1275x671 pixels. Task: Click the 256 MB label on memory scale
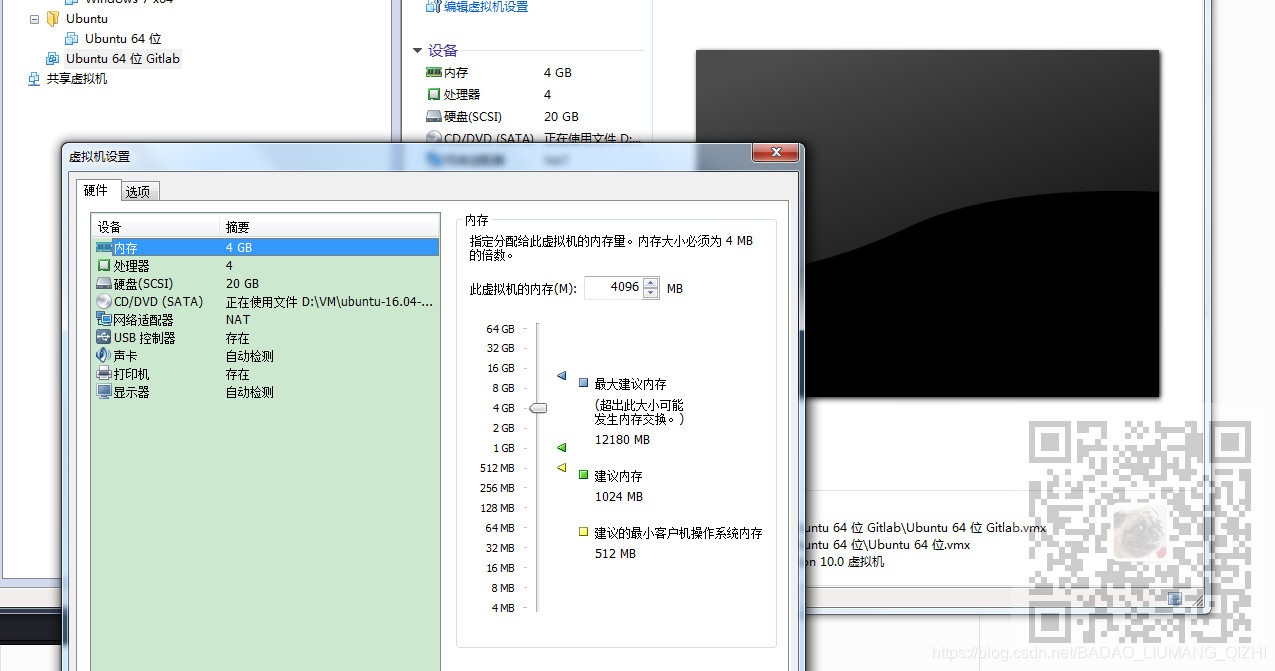(x=497, y=488)
